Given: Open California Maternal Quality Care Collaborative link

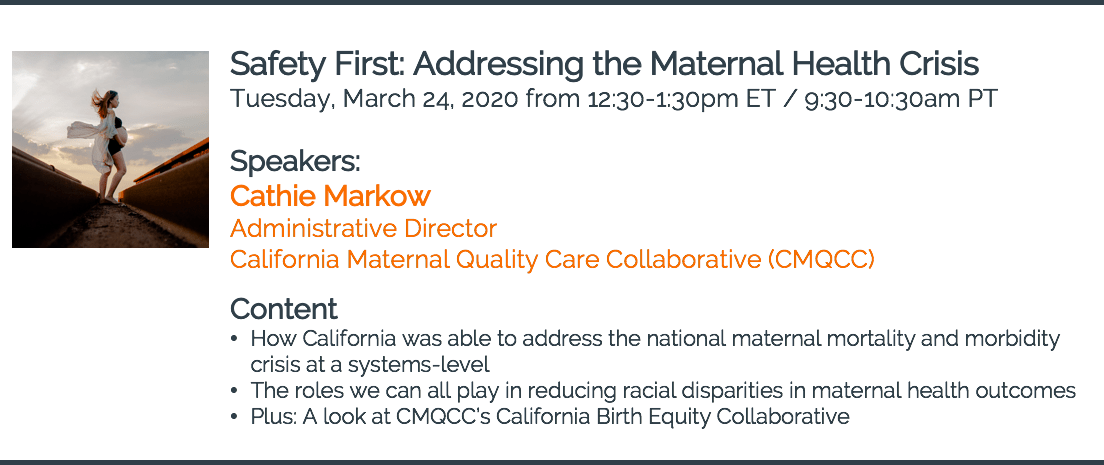Looking at the screenshot, I should point(552,260).
